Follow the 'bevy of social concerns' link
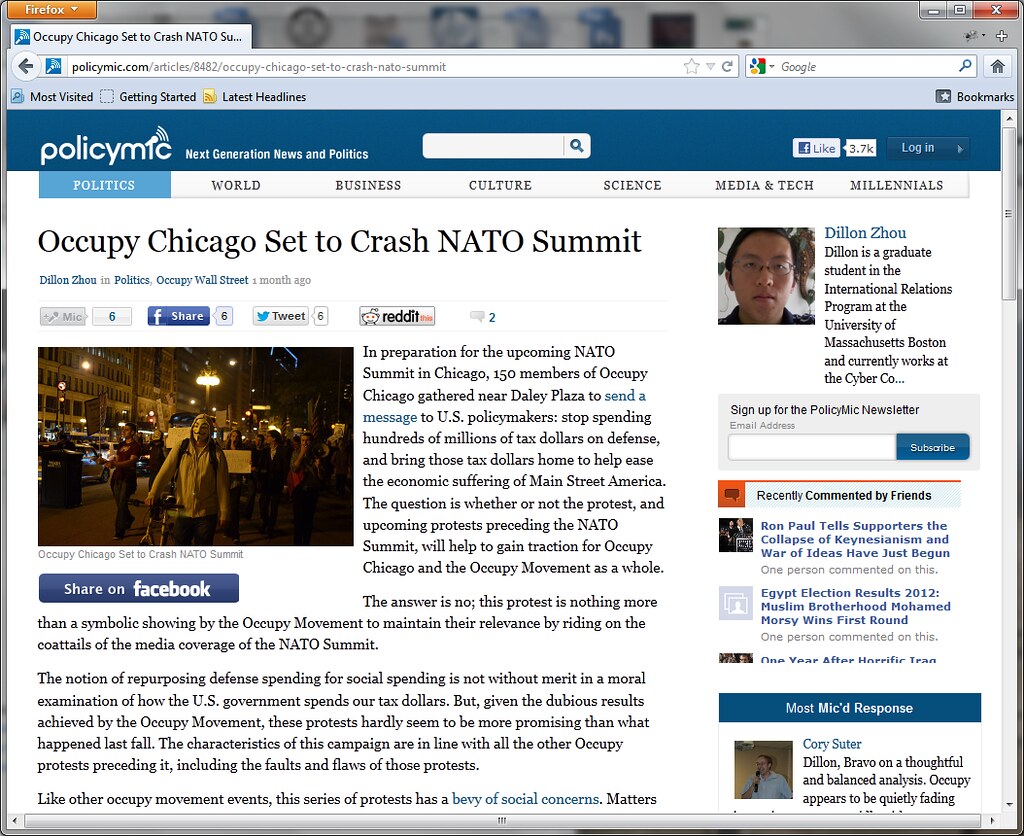1024x836 pixels. (x=525, y=799)
